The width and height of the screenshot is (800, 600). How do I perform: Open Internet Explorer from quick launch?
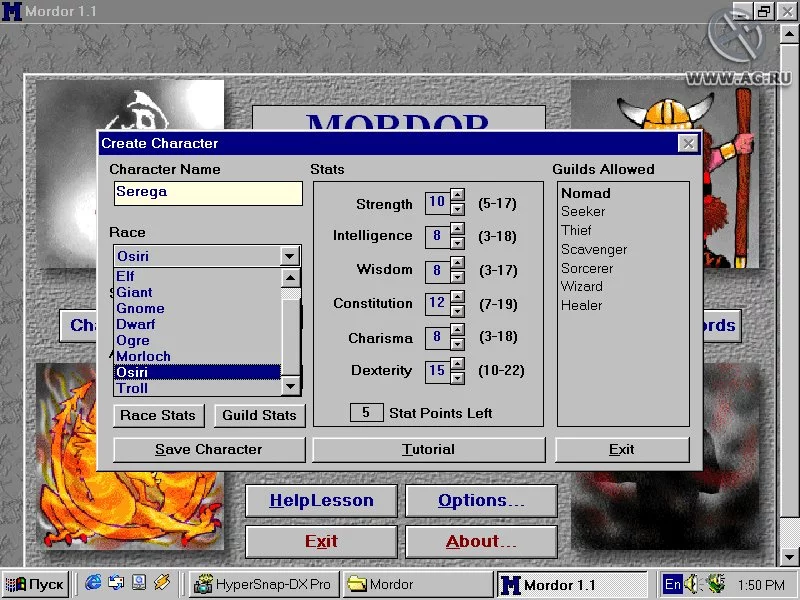(x=93, y=583)
